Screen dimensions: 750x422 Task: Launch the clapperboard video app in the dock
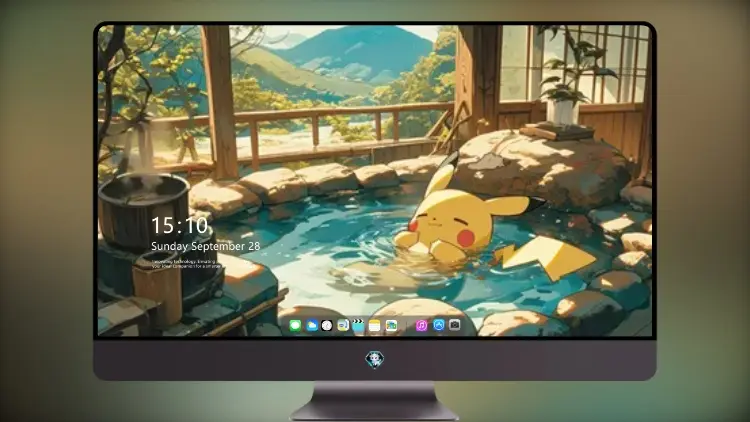click(358, 326)
